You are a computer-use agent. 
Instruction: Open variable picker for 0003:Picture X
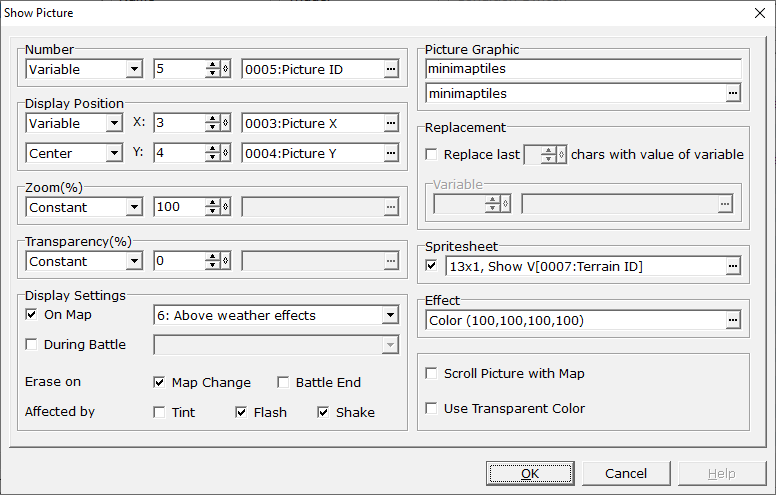click(391, 123)
